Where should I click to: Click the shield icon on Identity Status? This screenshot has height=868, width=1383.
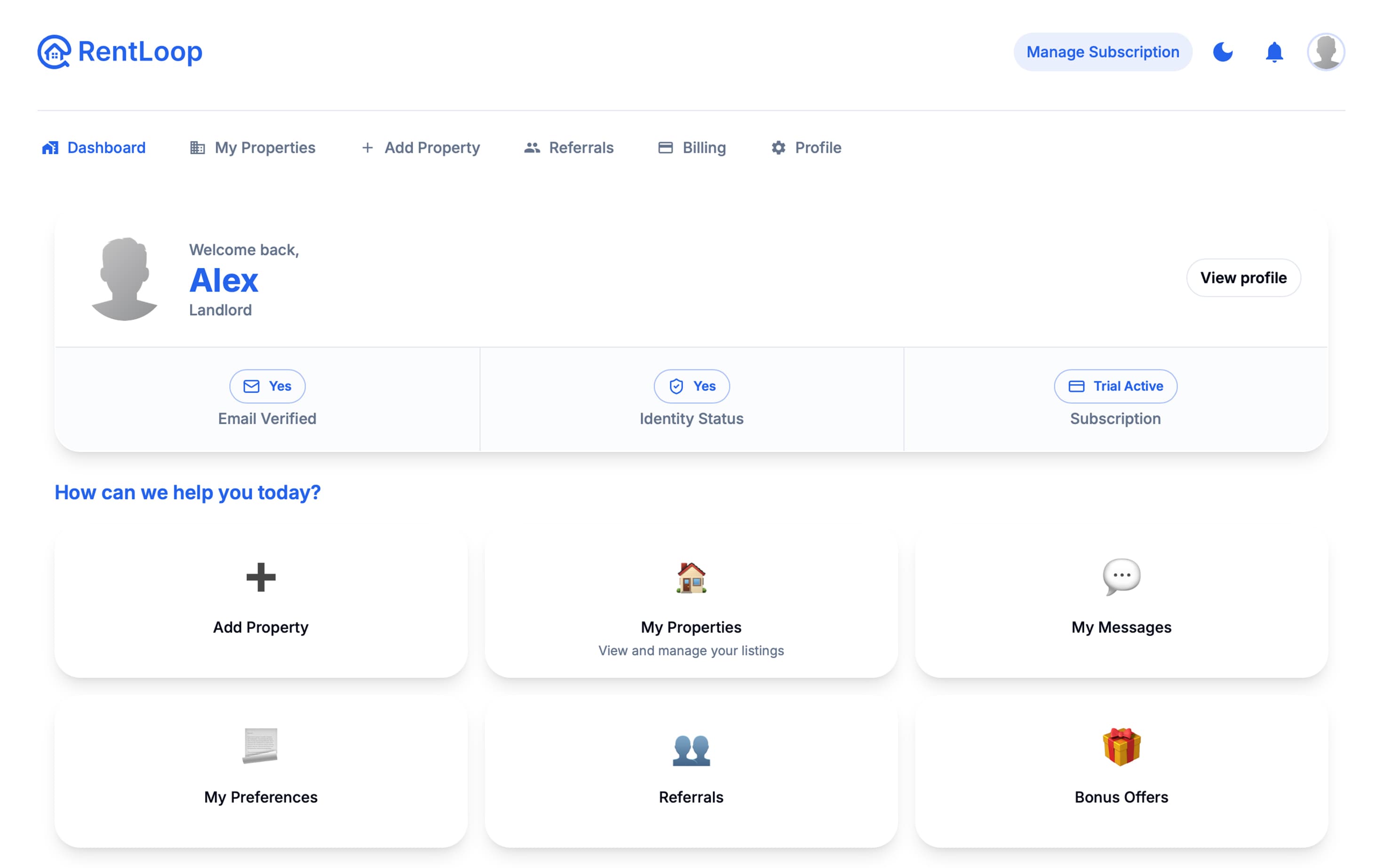[676, 386]
